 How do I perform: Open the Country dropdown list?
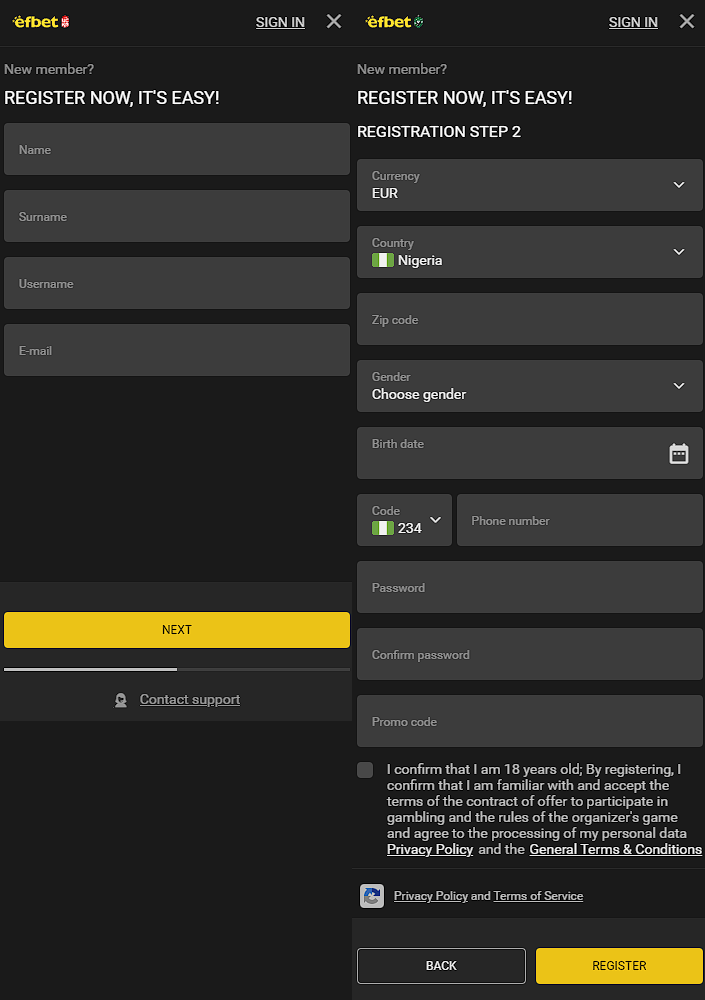point(679,252)
